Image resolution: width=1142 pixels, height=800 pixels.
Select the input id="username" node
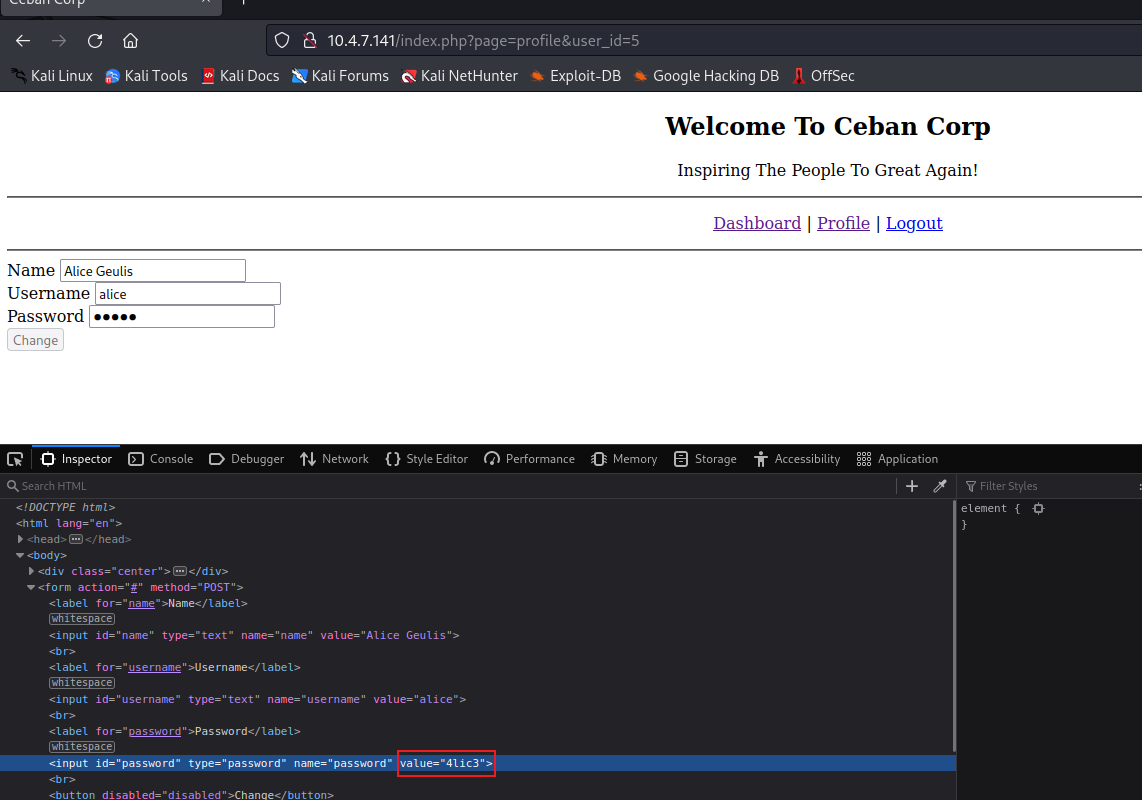click(x=258, y=699)
